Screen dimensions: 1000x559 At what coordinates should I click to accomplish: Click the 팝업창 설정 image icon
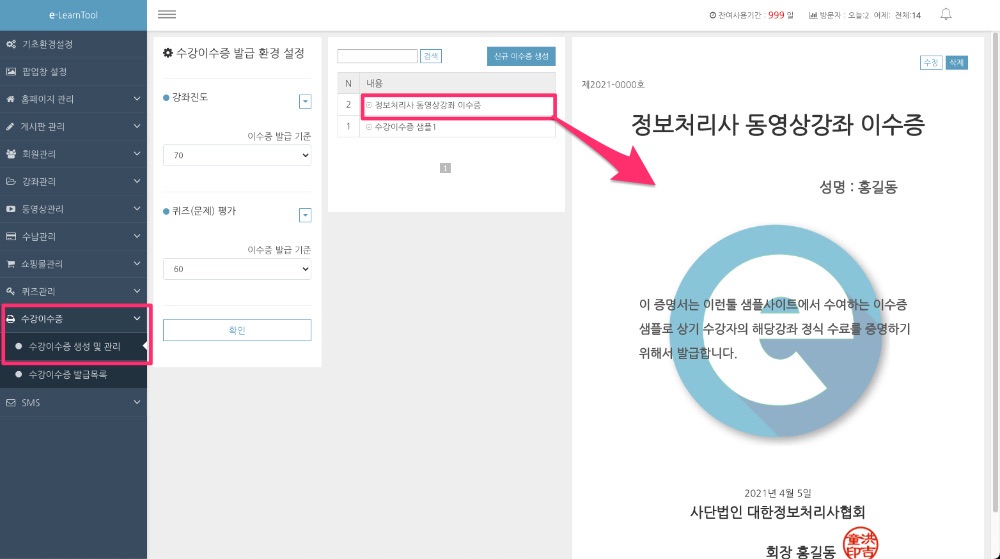(11, 71)
